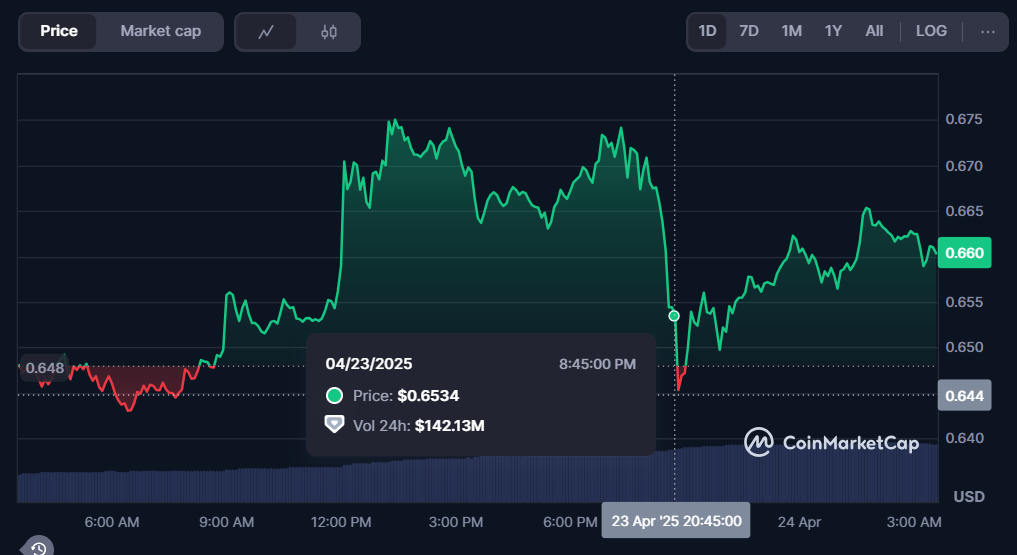
Task: Select the 1D time range
Action: (707, 31)
